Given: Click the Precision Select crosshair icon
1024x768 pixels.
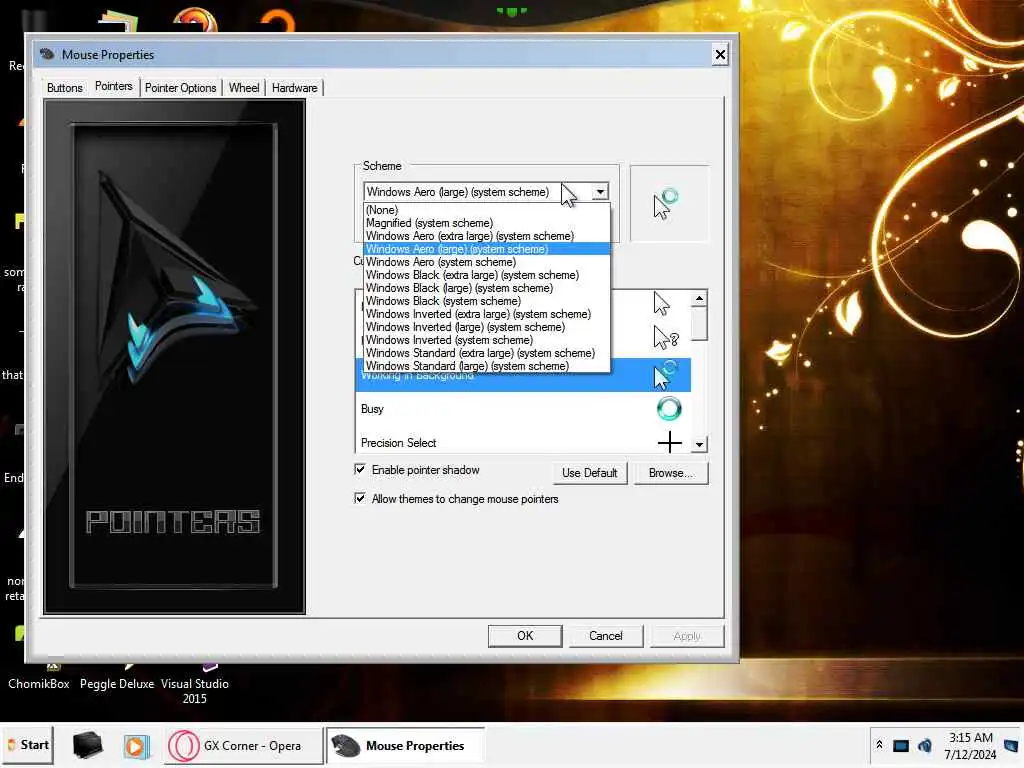Looking at the screenshot, I should click(x=669, y=442).
